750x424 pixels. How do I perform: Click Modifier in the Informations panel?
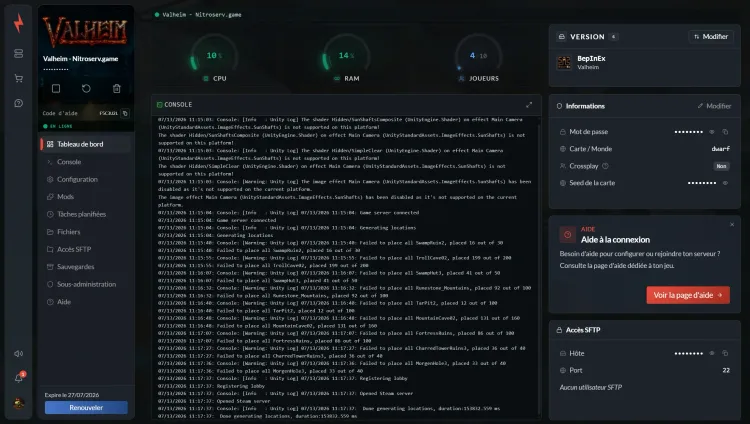tap(714, 106)
